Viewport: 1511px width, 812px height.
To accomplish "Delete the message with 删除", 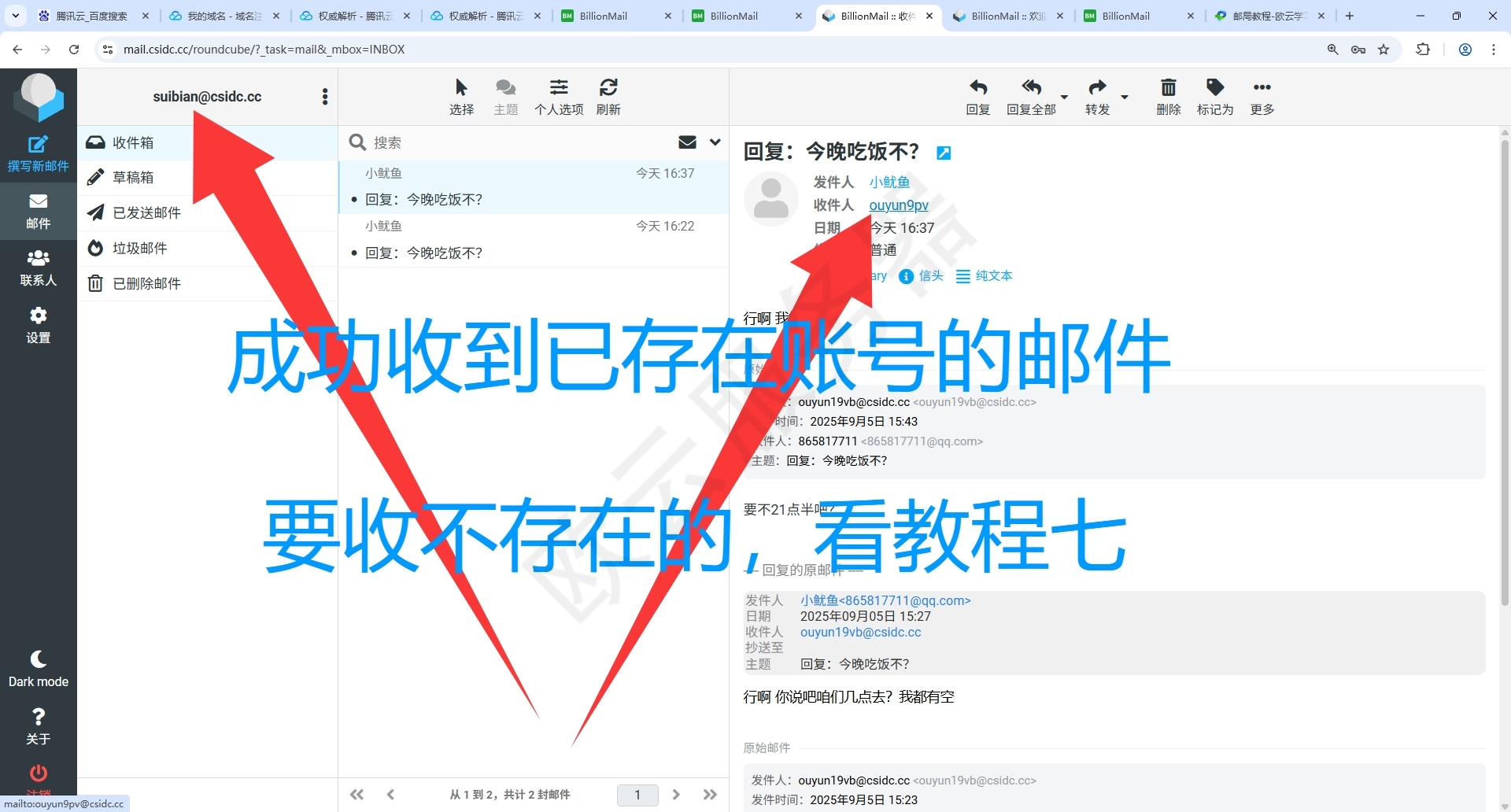I will [x=1169, y=97].
